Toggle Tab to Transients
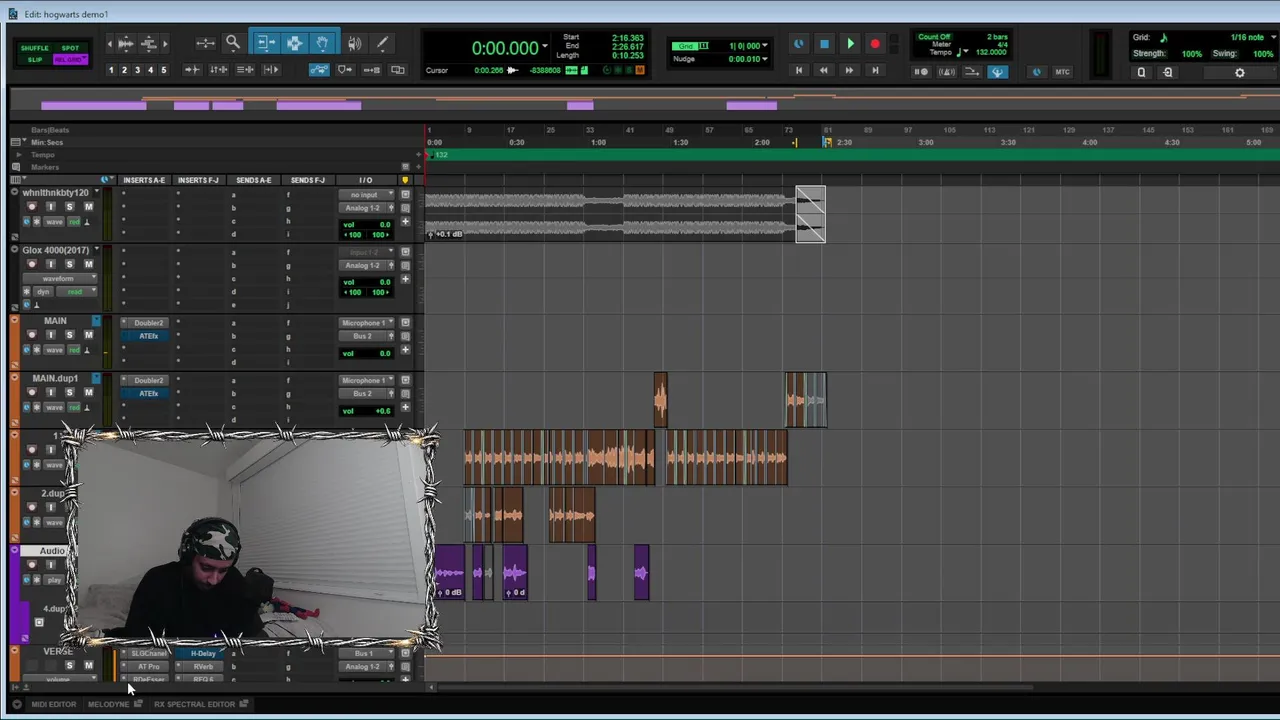Image resolution: width=1280 pixels, height=720 pixels. [192, 70]
